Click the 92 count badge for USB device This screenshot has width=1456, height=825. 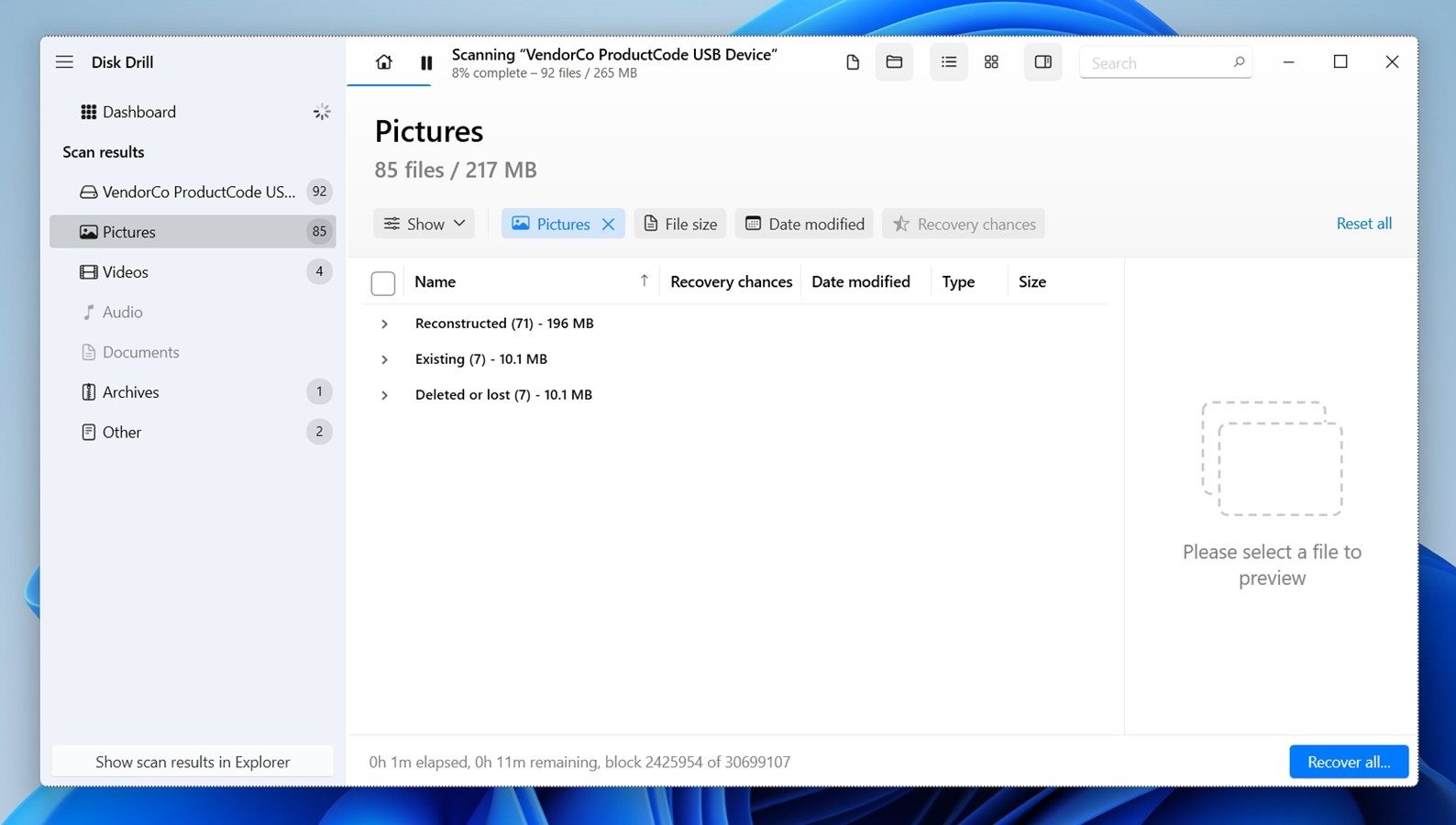pos(319,192)
